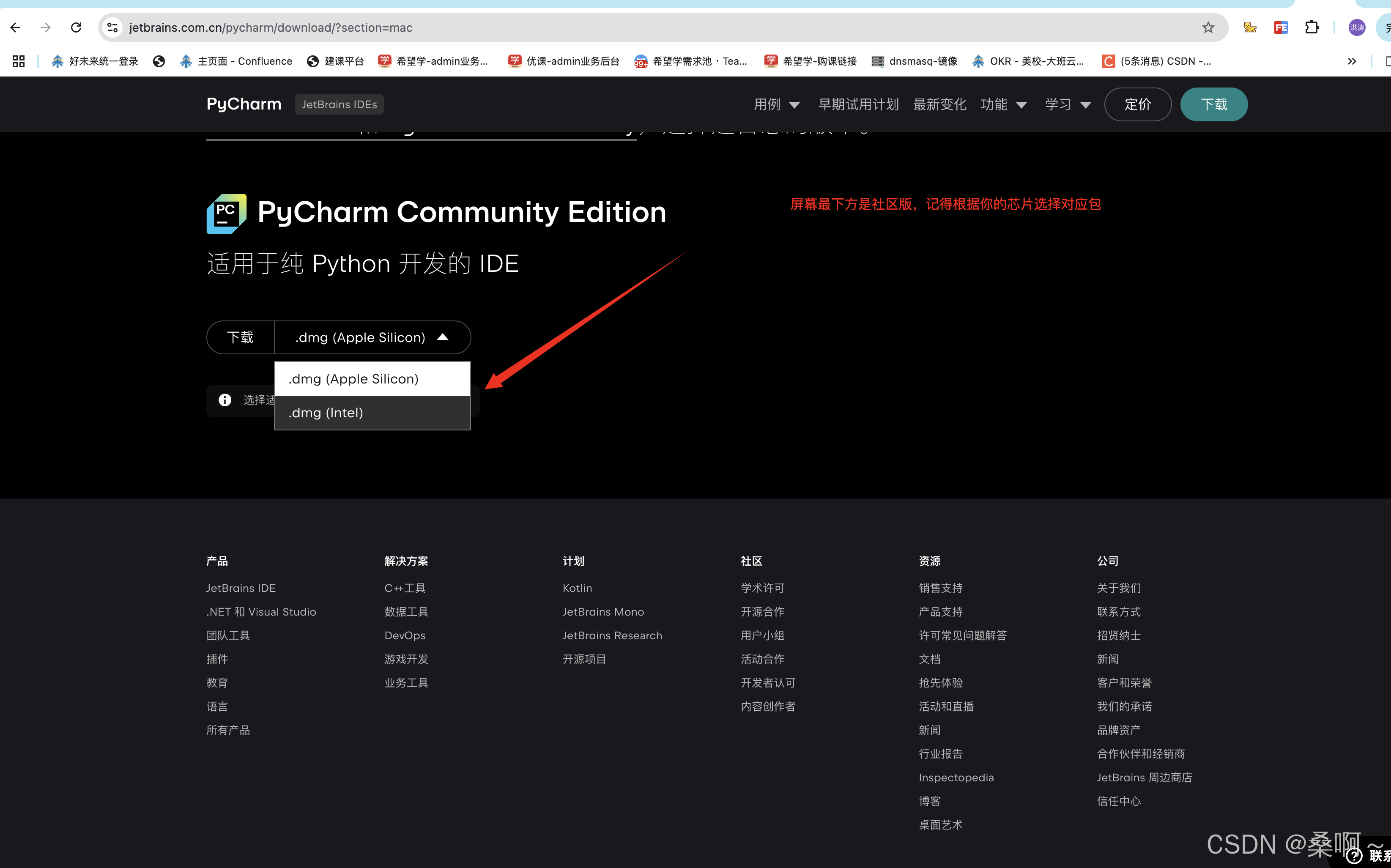Open .NET 和 Visual Studio footer link
1391x868 pixels.
point(261,611)
